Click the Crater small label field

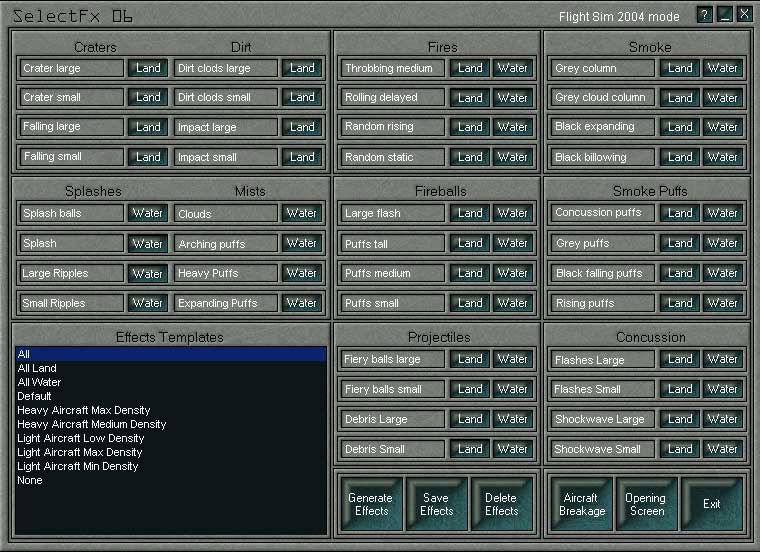71,97
